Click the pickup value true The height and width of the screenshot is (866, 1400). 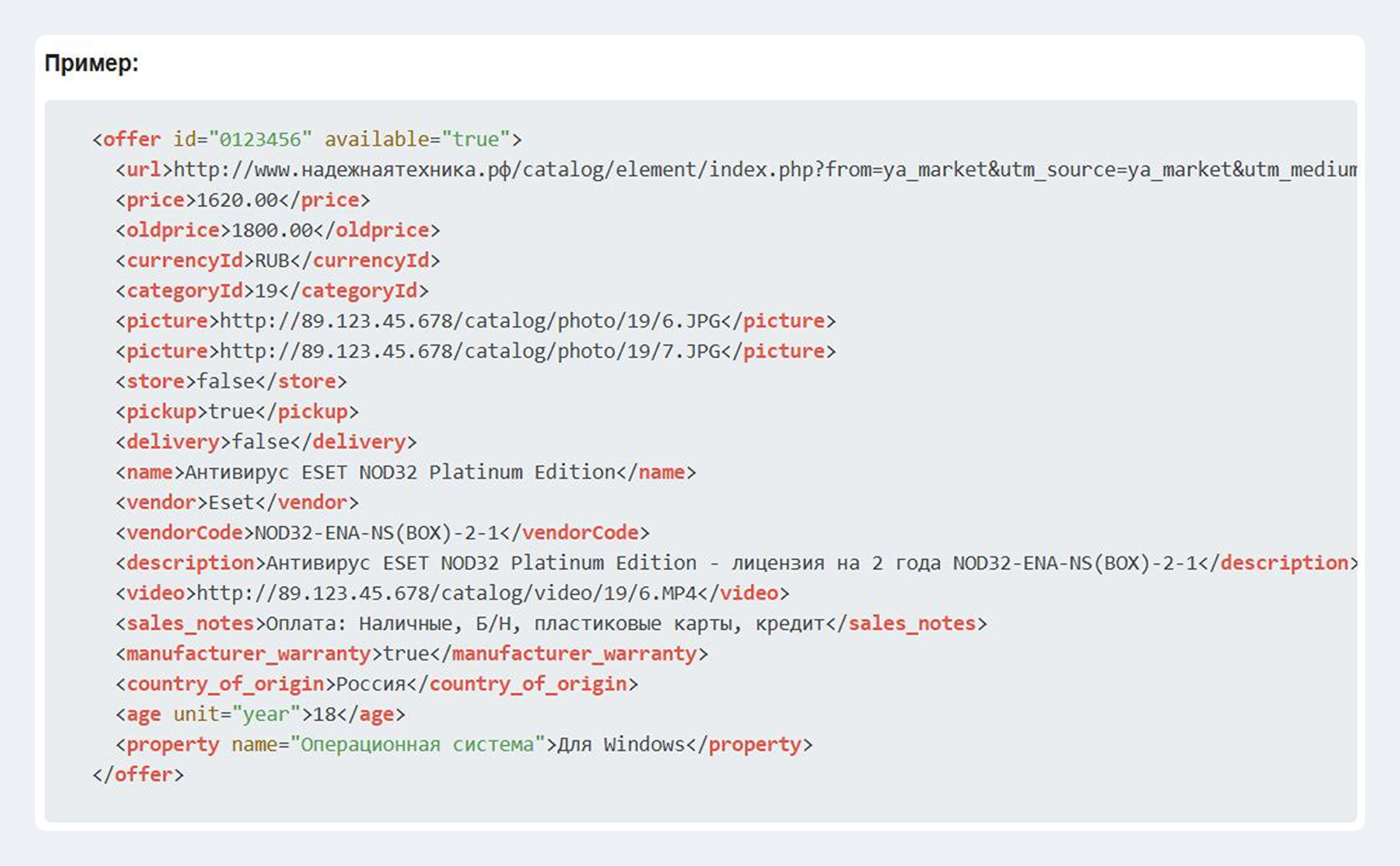(x=232, y=412)
